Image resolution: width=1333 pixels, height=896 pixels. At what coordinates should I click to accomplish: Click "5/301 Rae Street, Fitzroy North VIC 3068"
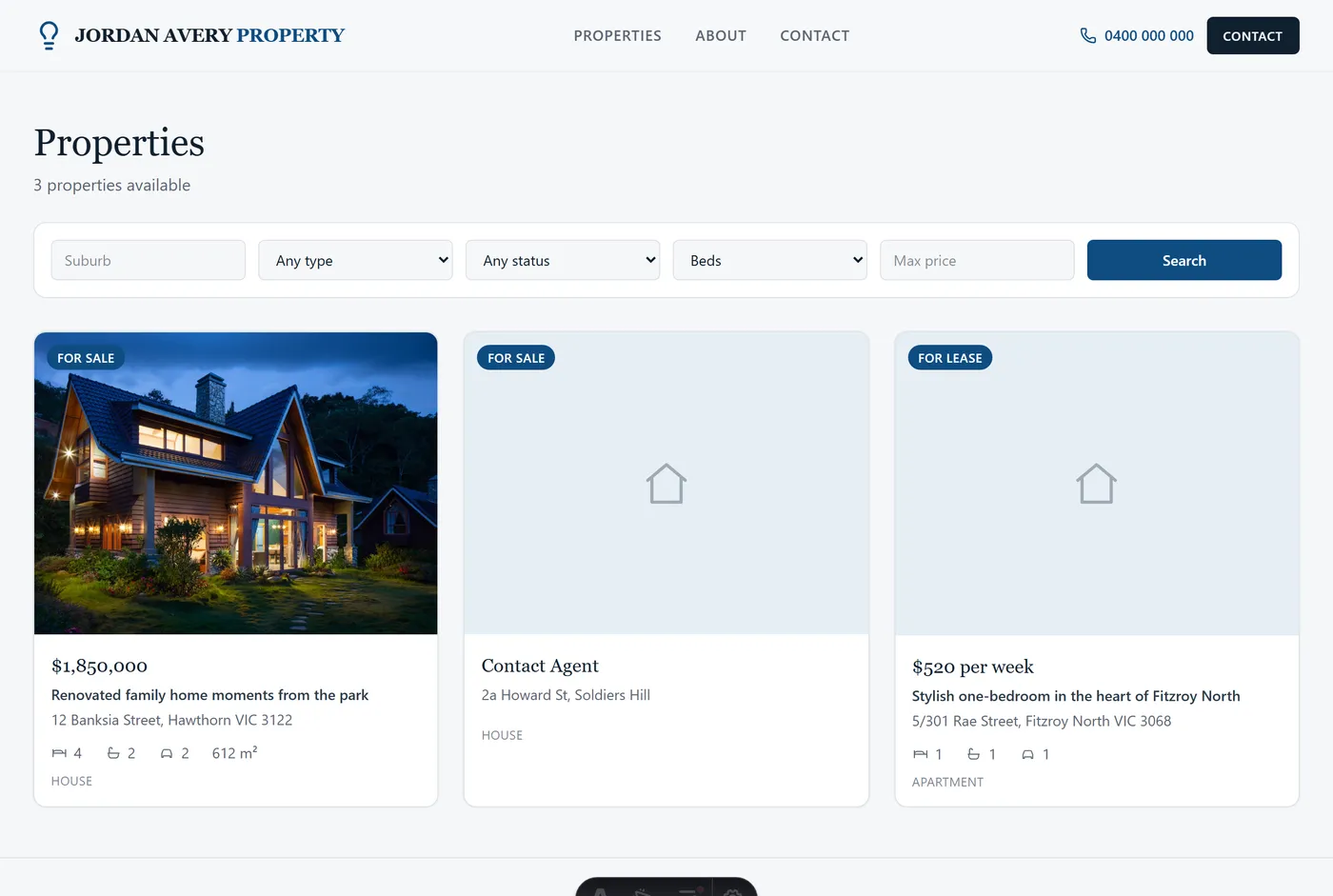click(x=1042, y=721)
